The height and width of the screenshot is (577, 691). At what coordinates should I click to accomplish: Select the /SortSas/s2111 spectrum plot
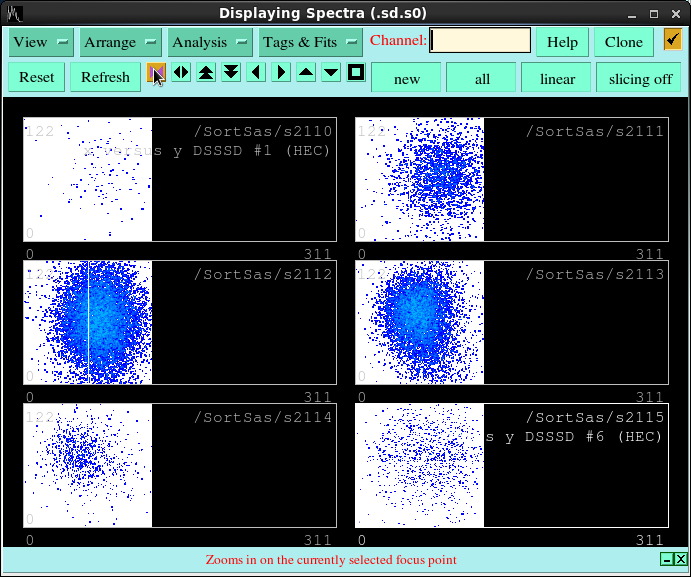coord(512,179)
